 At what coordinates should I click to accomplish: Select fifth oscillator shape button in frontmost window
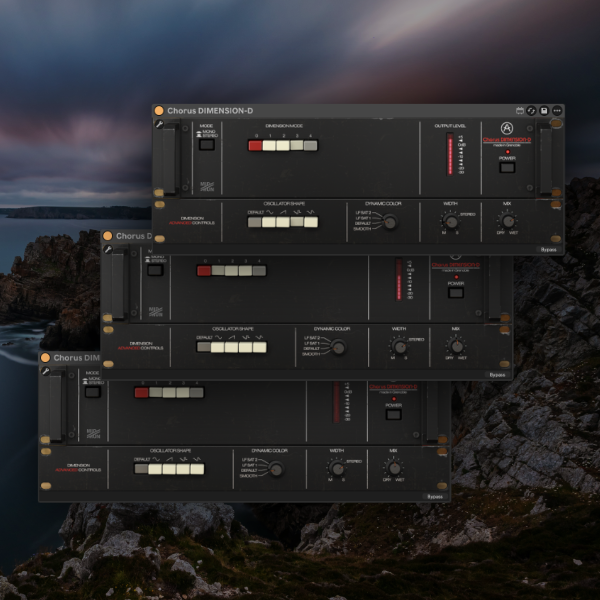(311, 222)
